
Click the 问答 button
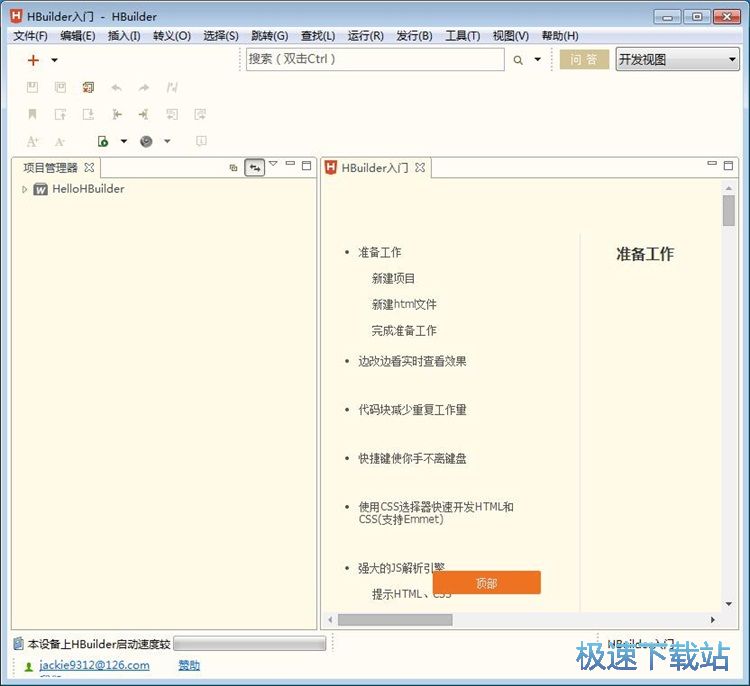coord(584,60)
